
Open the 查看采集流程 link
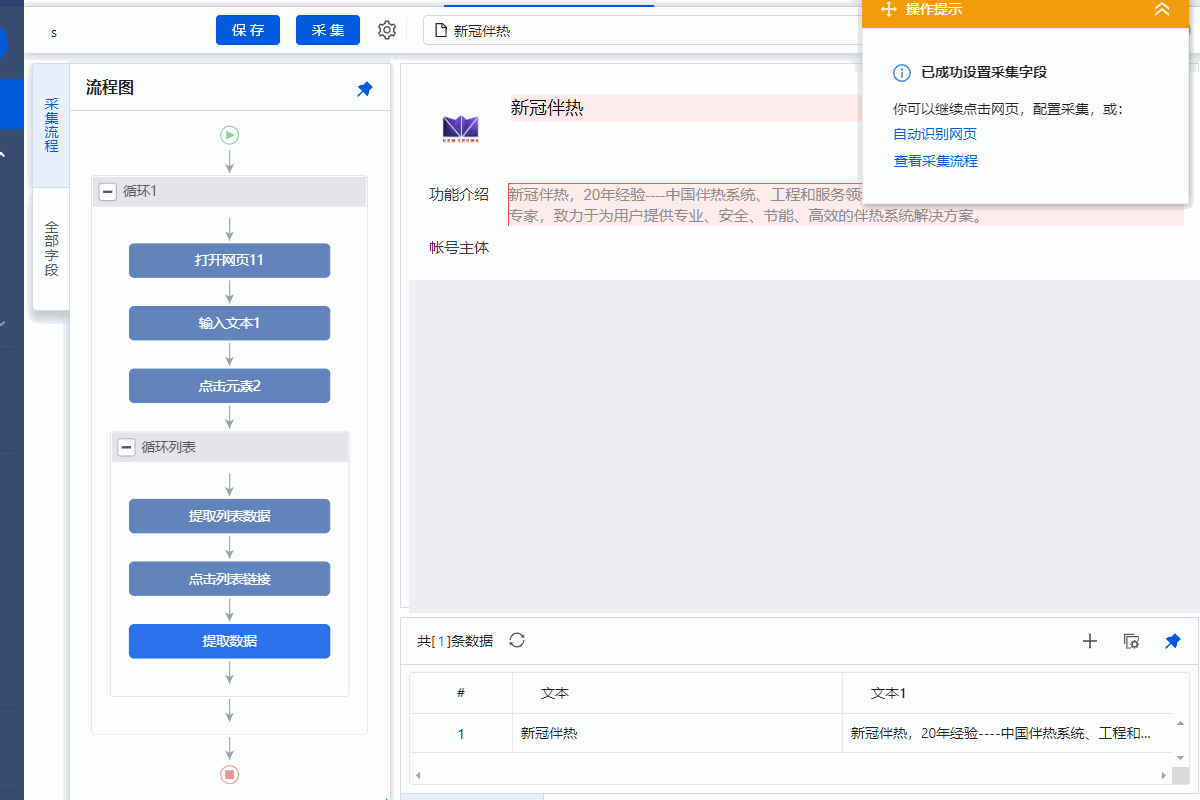click(935, 161)
